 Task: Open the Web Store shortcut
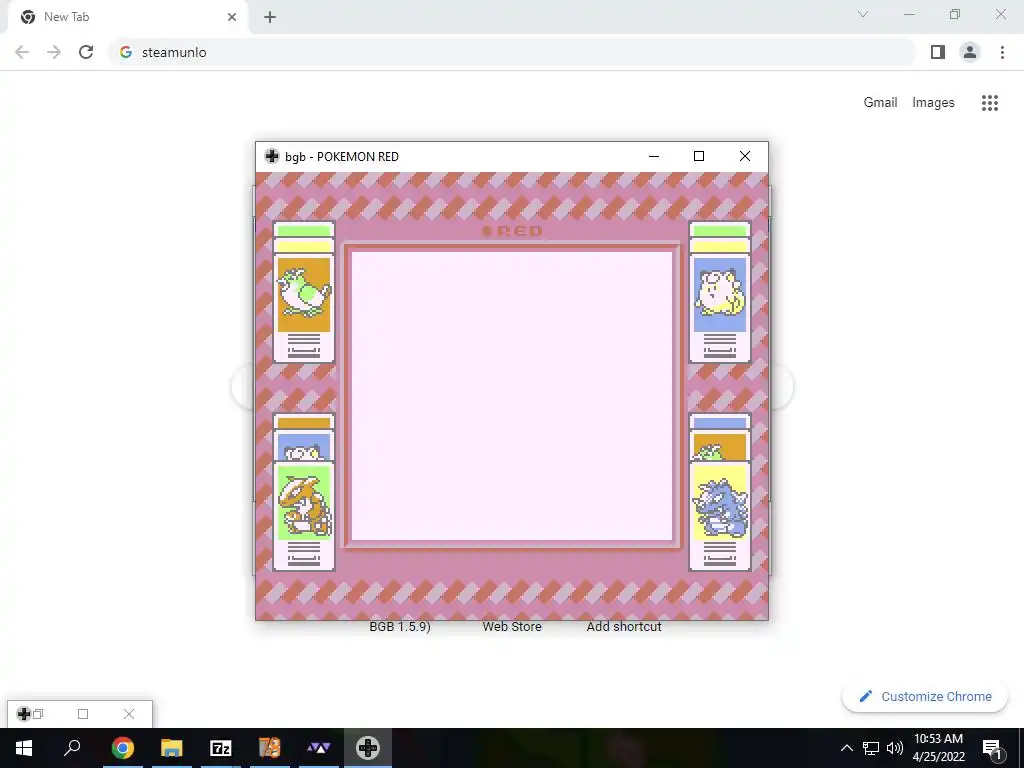512,626
